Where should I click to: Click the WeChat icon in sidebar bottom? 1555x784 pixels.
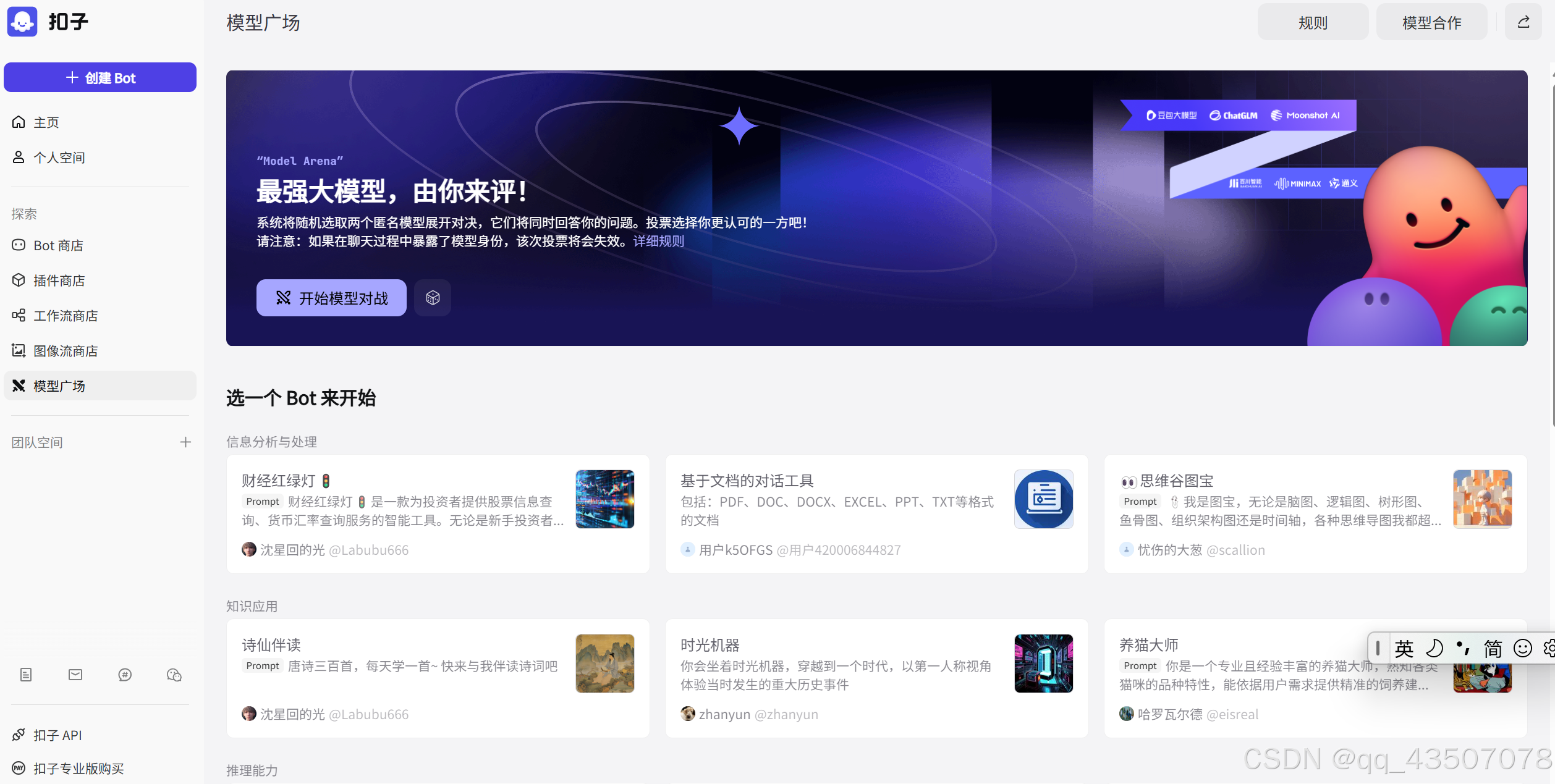(174, 675)
